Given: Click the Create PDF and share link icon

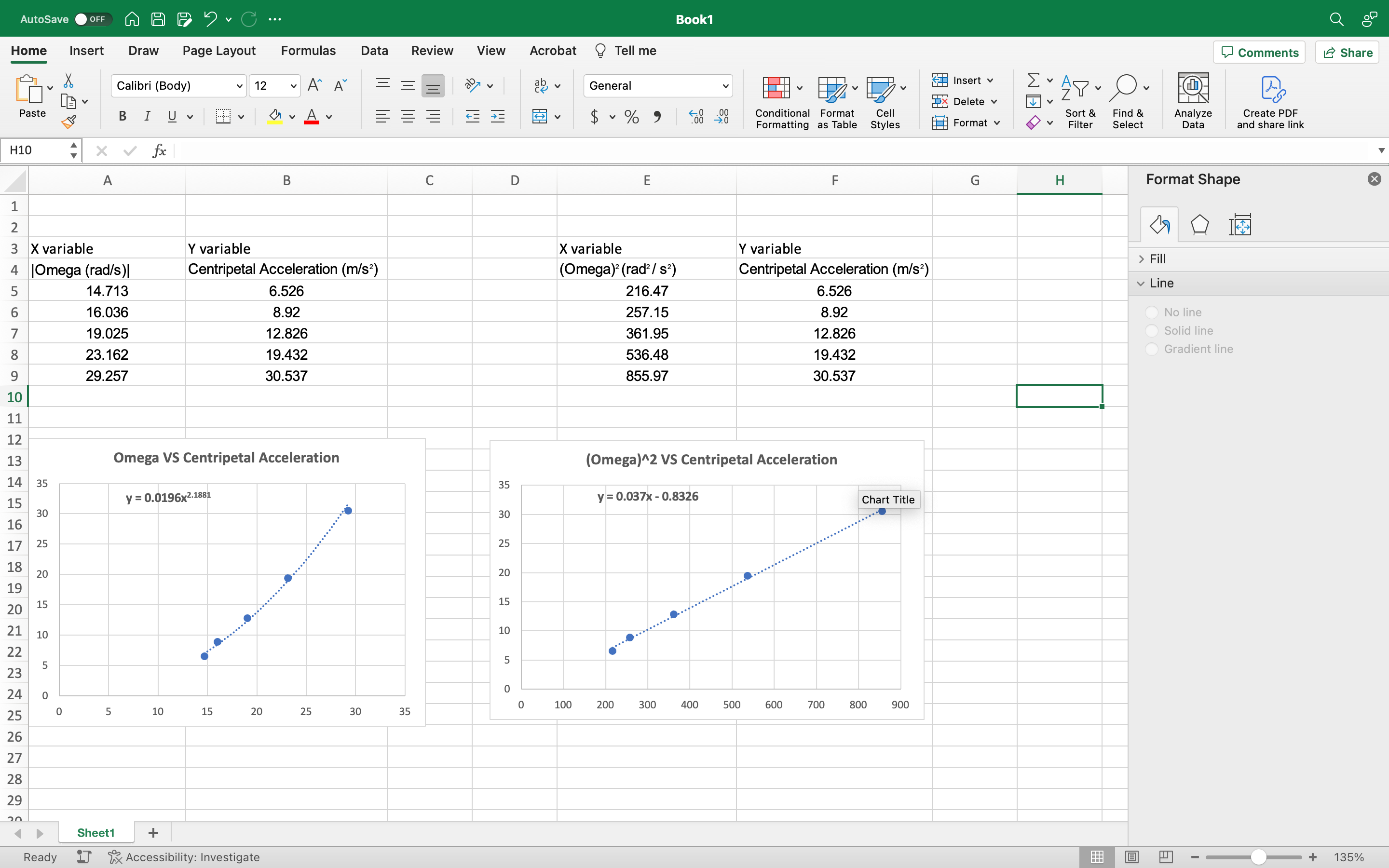Looking at the screenshot, I should (x=1271, y=89).
